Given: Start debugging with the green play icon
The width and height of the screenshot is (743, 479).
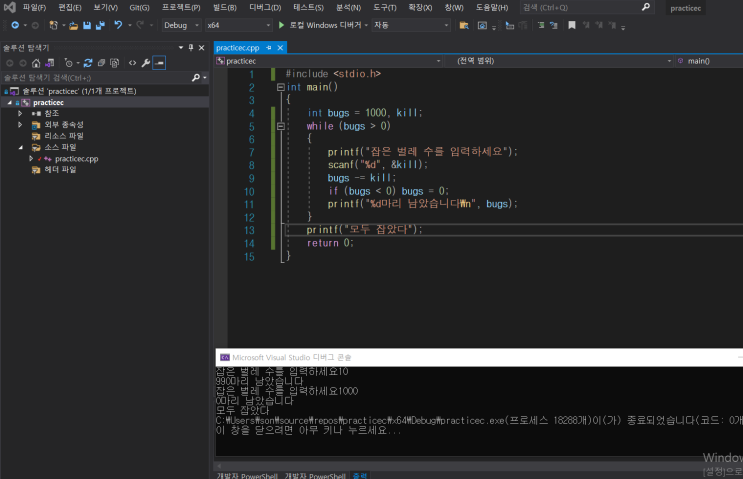Looking at the screenshot, I should 281,25.
